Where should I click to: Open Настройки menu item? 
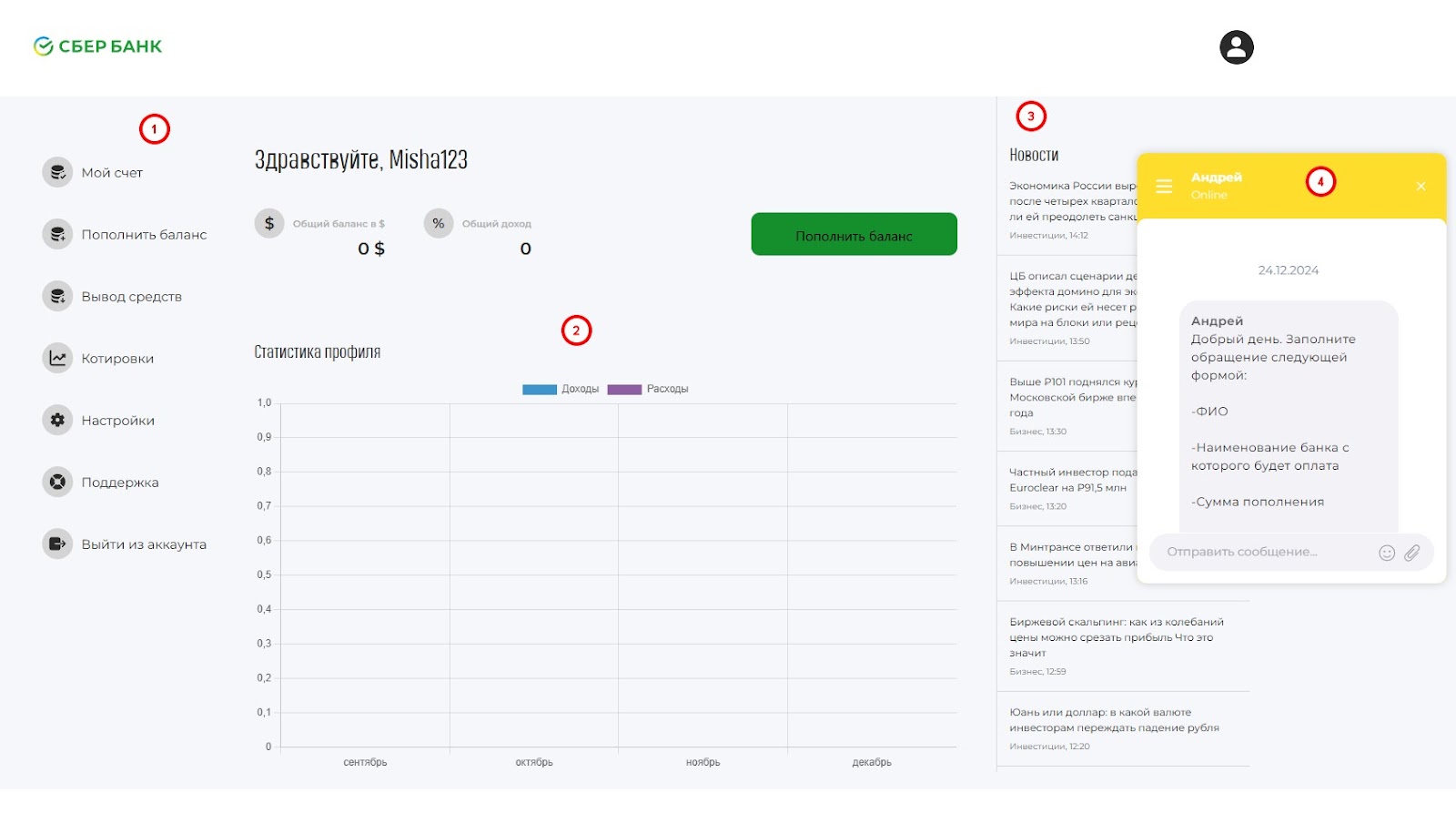118,420
